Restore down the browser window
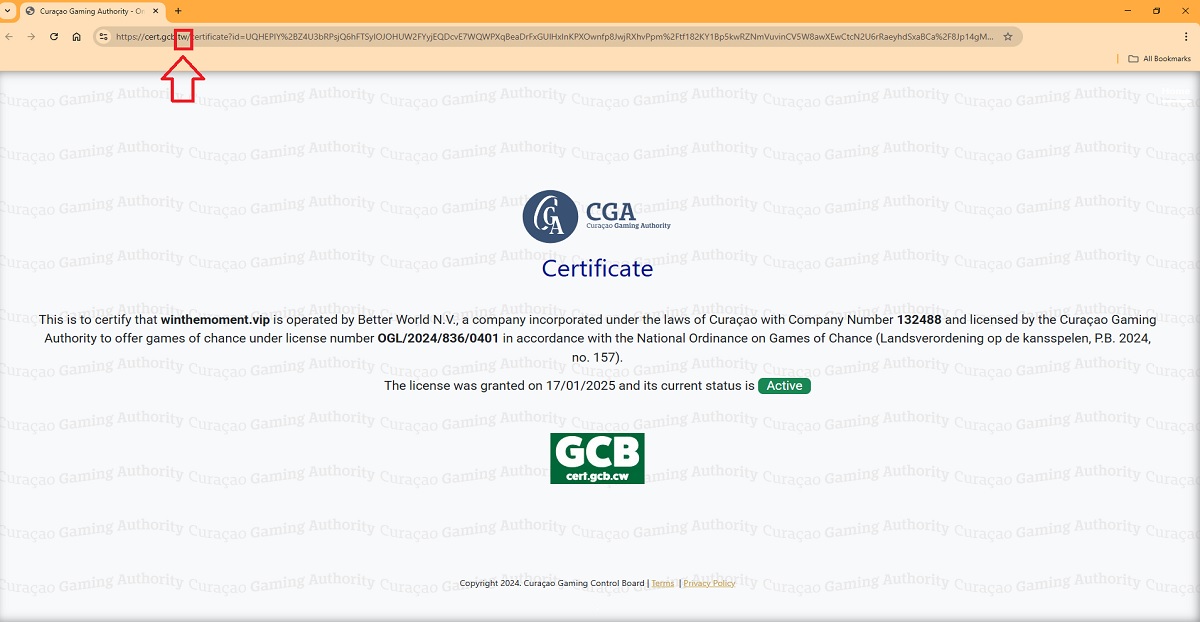This screenshot has height=622, width=1200. point(1157,11)
